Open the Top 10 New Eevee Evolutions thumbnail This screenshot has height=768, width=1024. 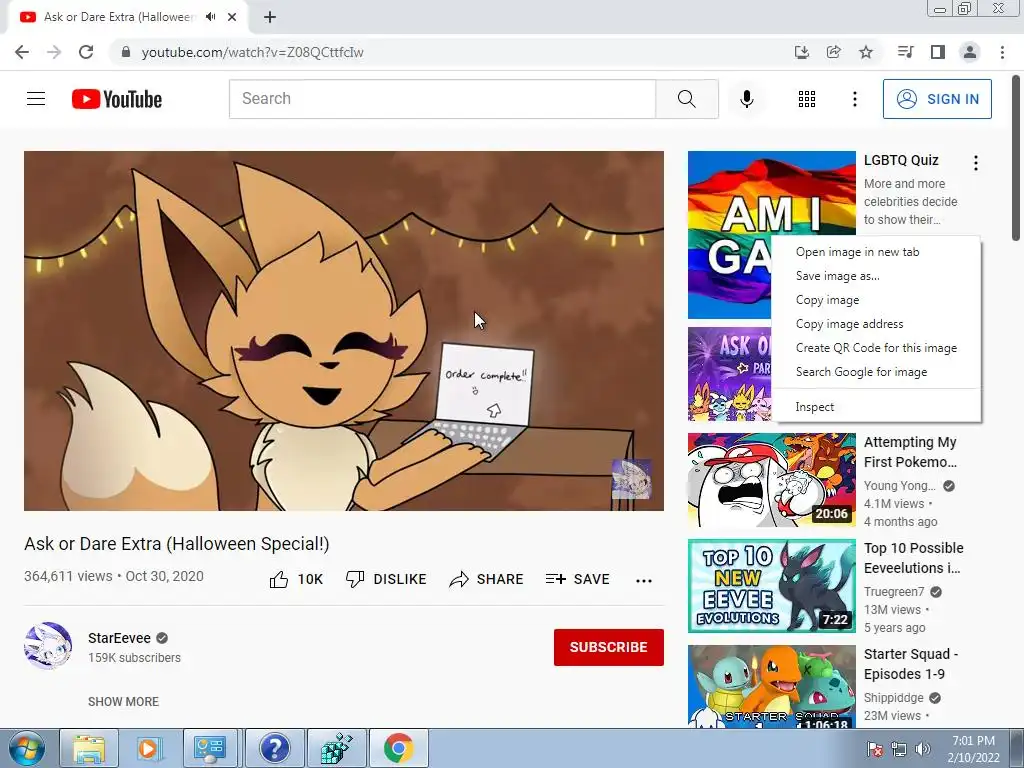click(x=771, y=586)
